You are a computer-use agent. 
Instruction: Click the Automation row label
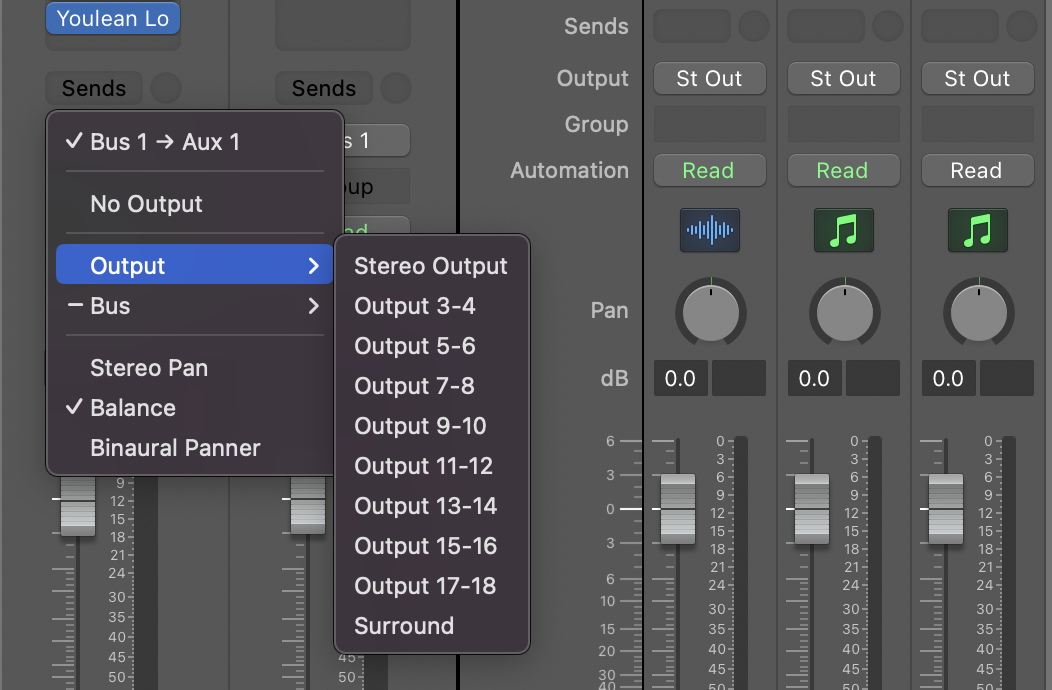click(570, 170)
